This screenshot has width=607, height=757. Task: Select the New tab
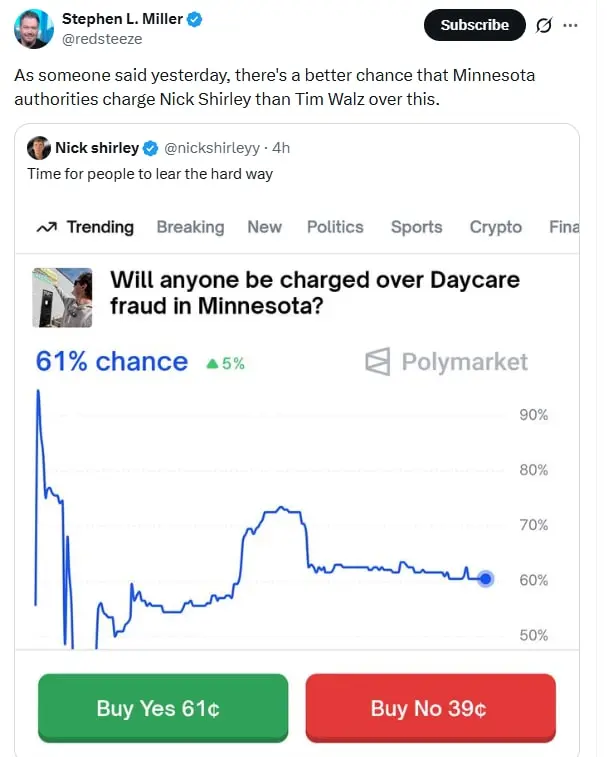[265, 227]
